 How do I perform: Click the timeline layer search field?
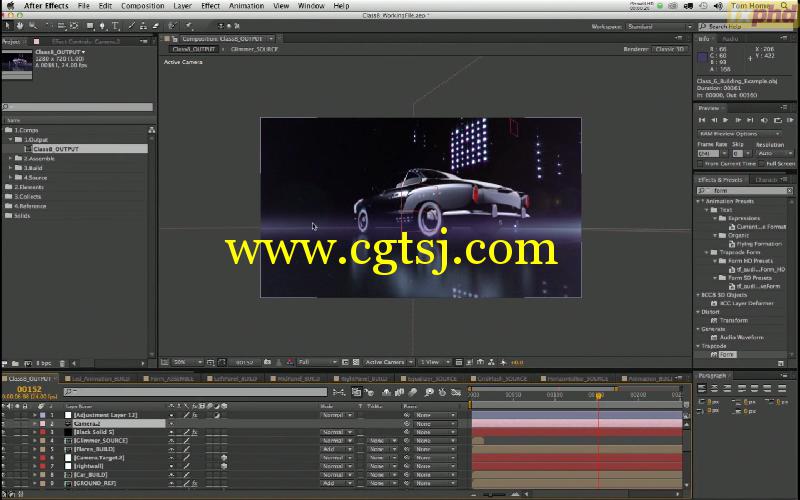coord(195,392)
